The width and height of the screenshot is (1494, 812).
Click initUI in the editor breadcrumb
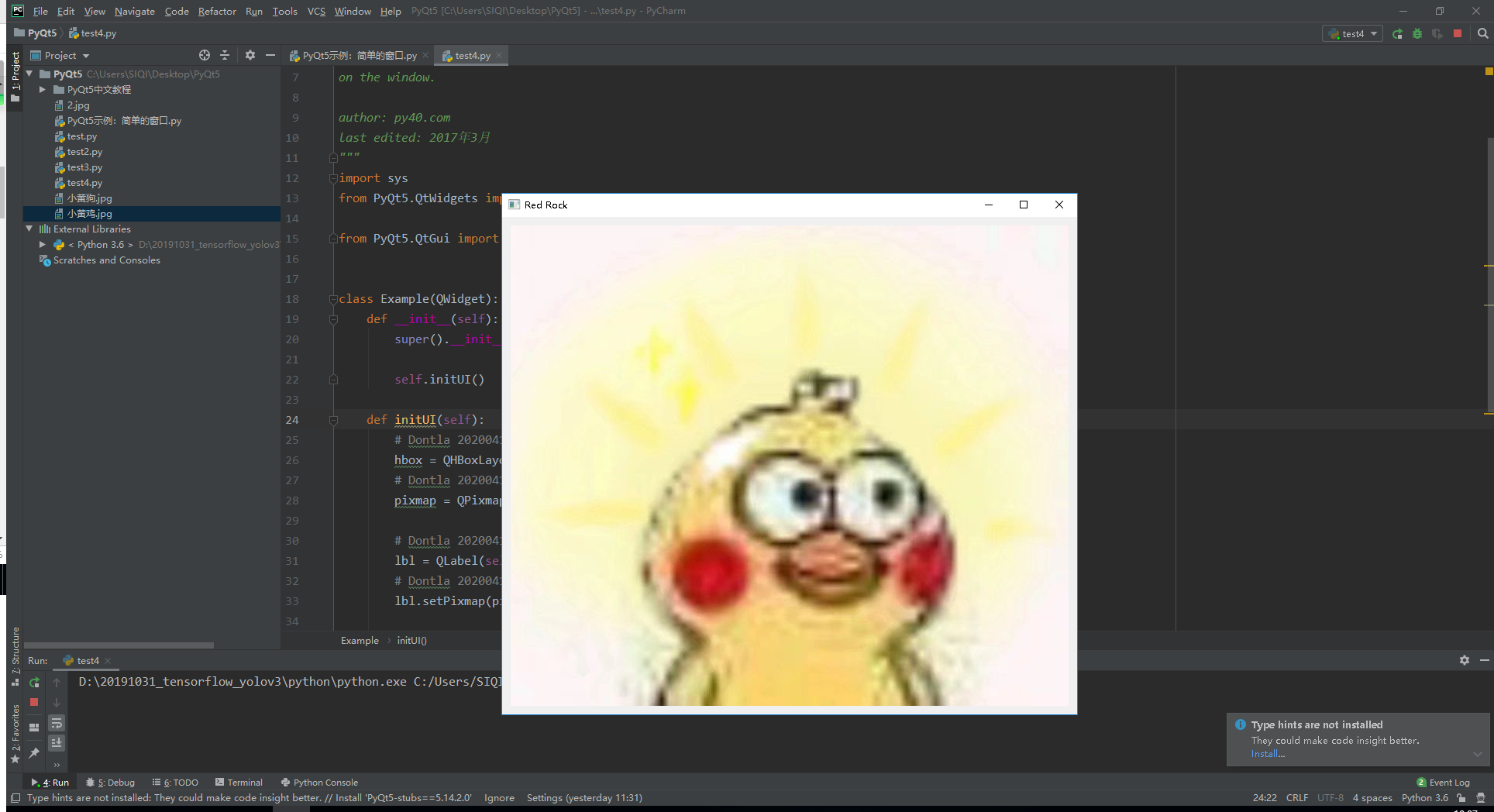pos(411,641)
